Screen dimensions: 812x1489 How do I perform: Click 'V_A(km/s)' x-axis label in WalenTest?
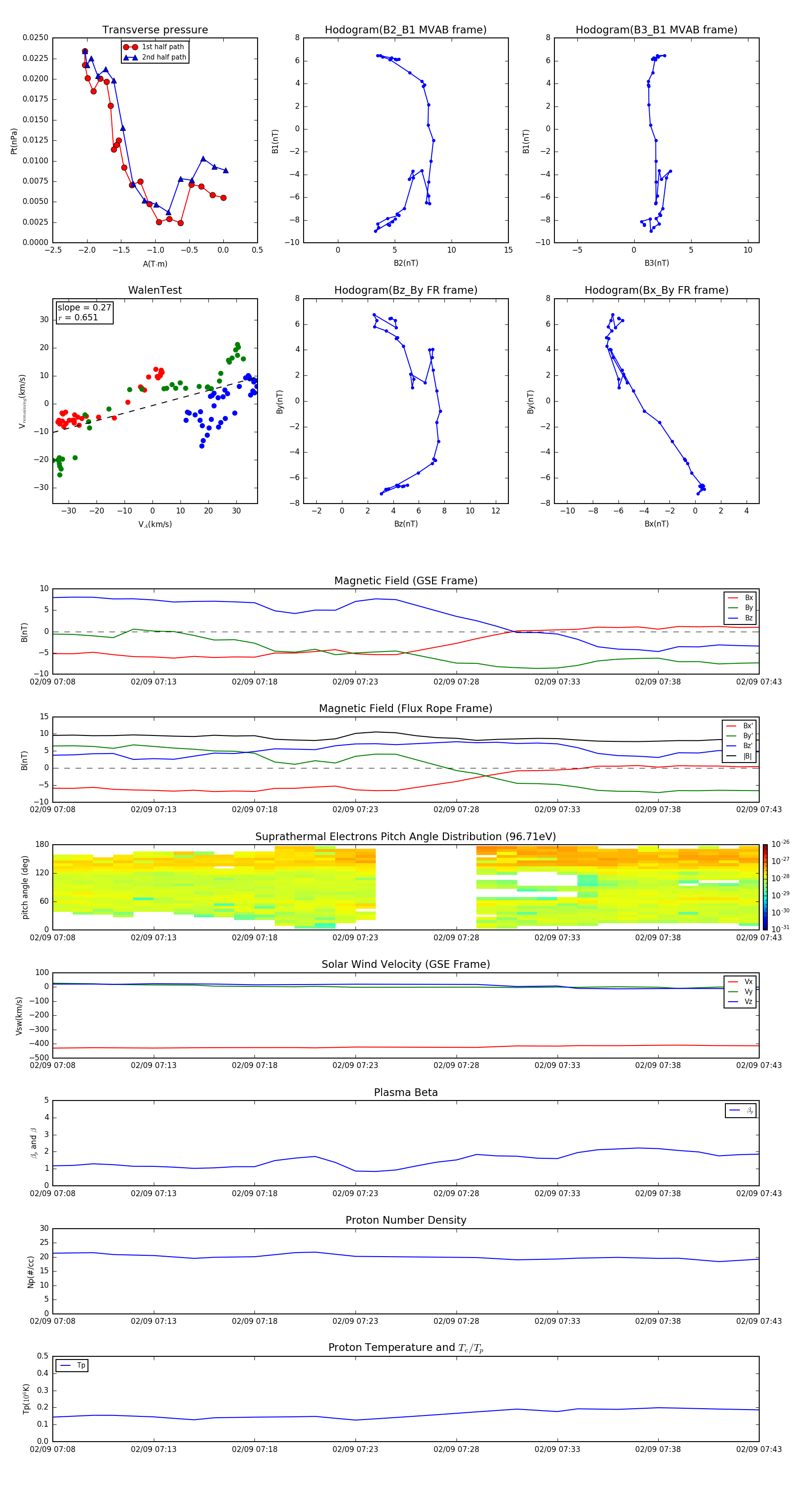tap(155, 524)
